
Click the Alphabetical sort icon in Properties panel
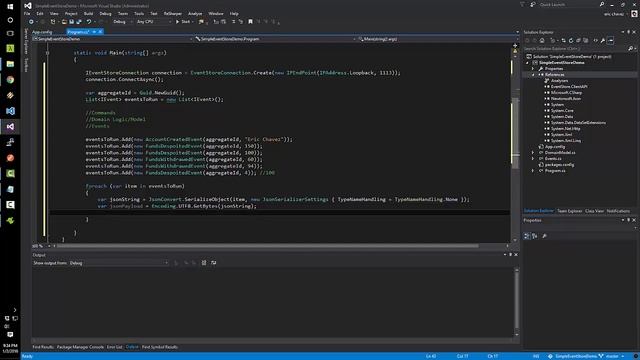point(534,236)
